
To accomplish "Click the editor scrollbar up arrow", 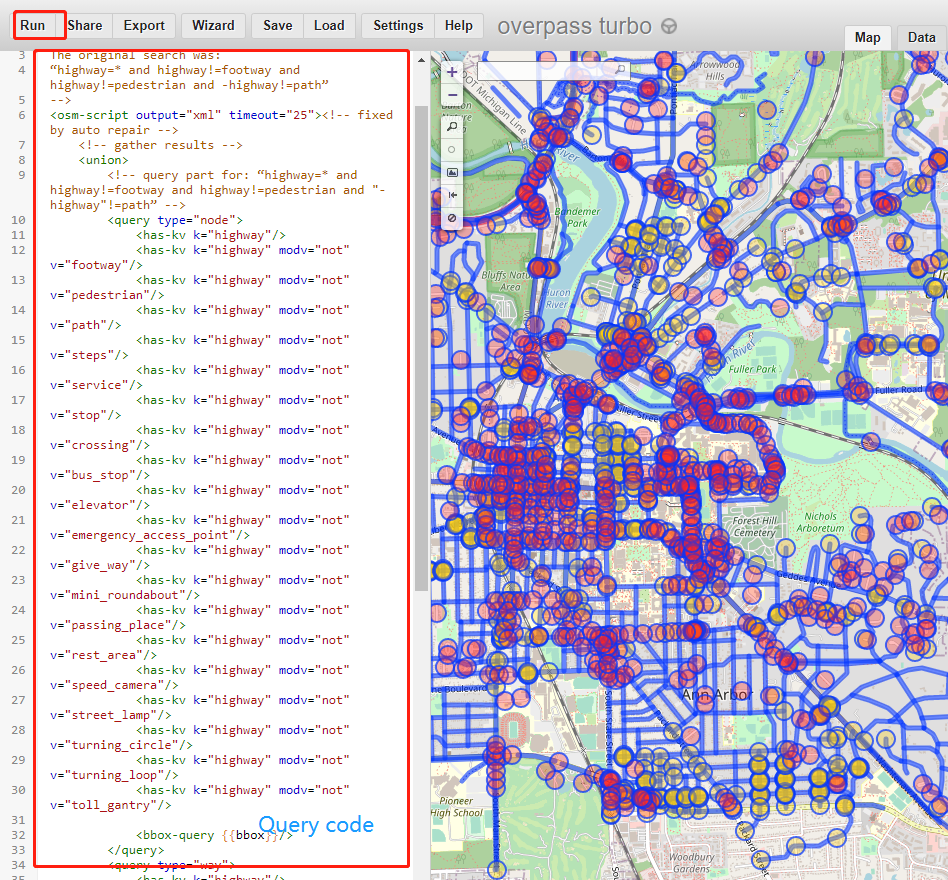I will click(x=421, y=60).
